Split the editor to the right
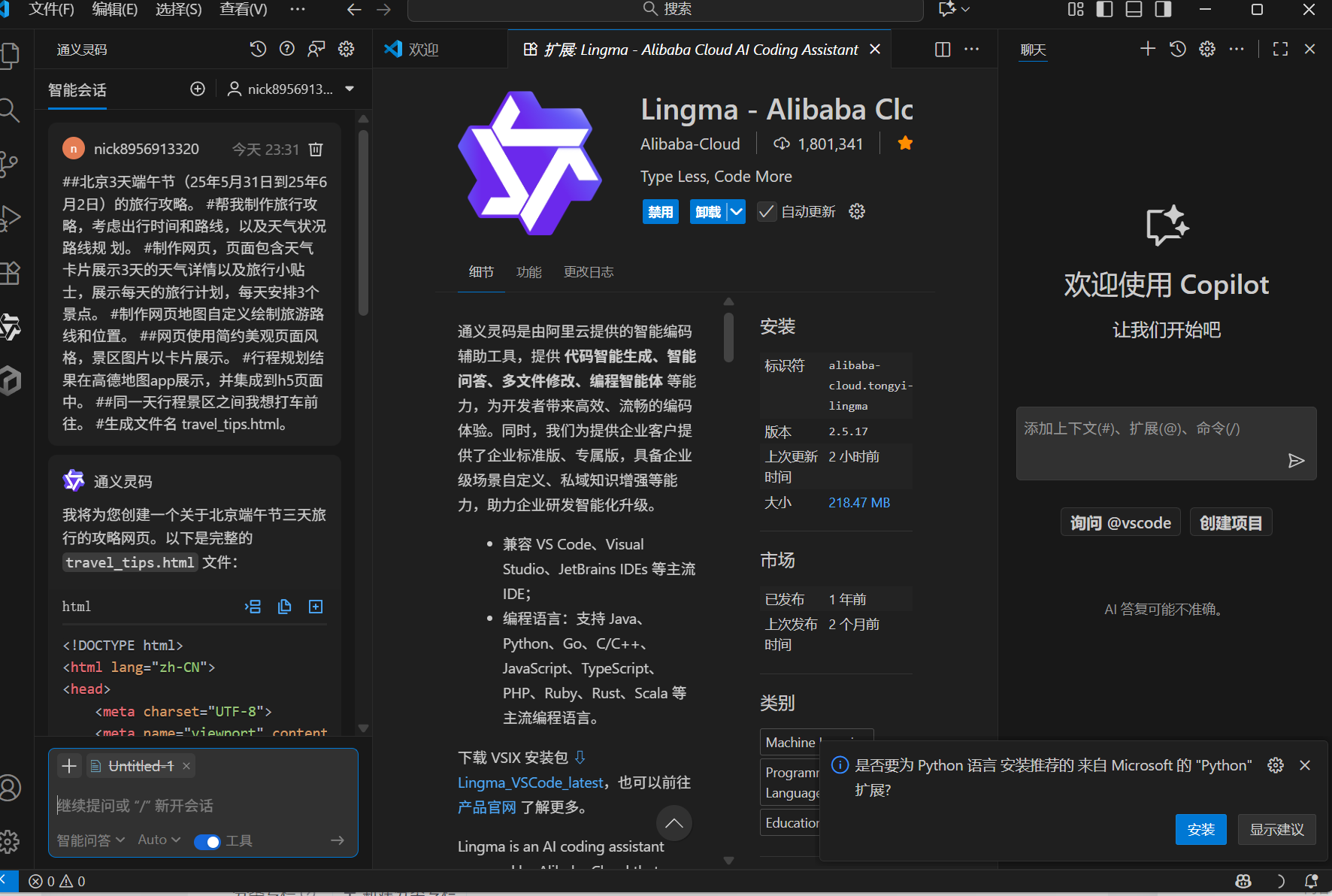This screenshot has height=896, width=1332. click(943, 49)
